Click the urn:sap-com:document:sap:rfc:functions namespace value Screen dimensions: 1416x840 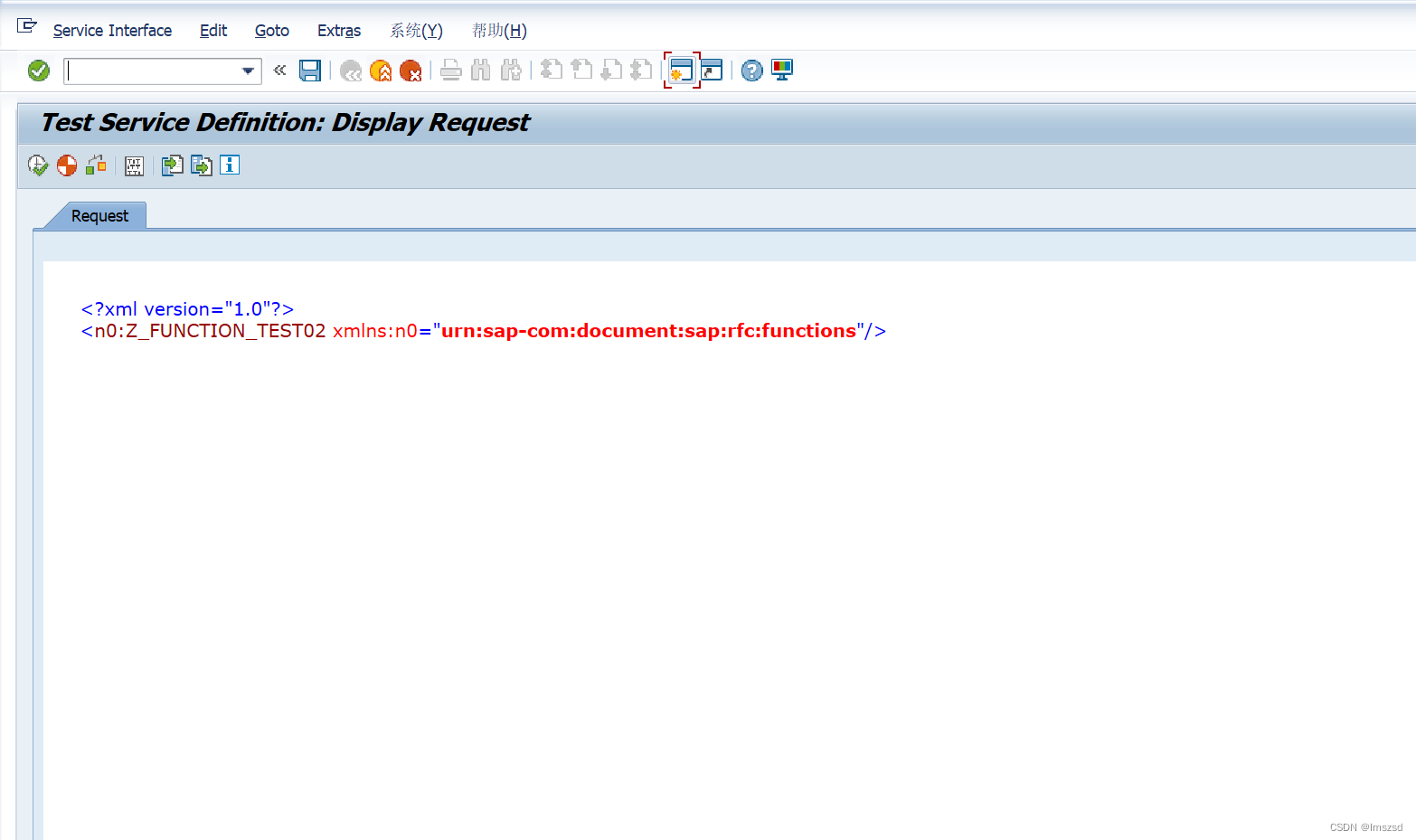tap(648, 331)
